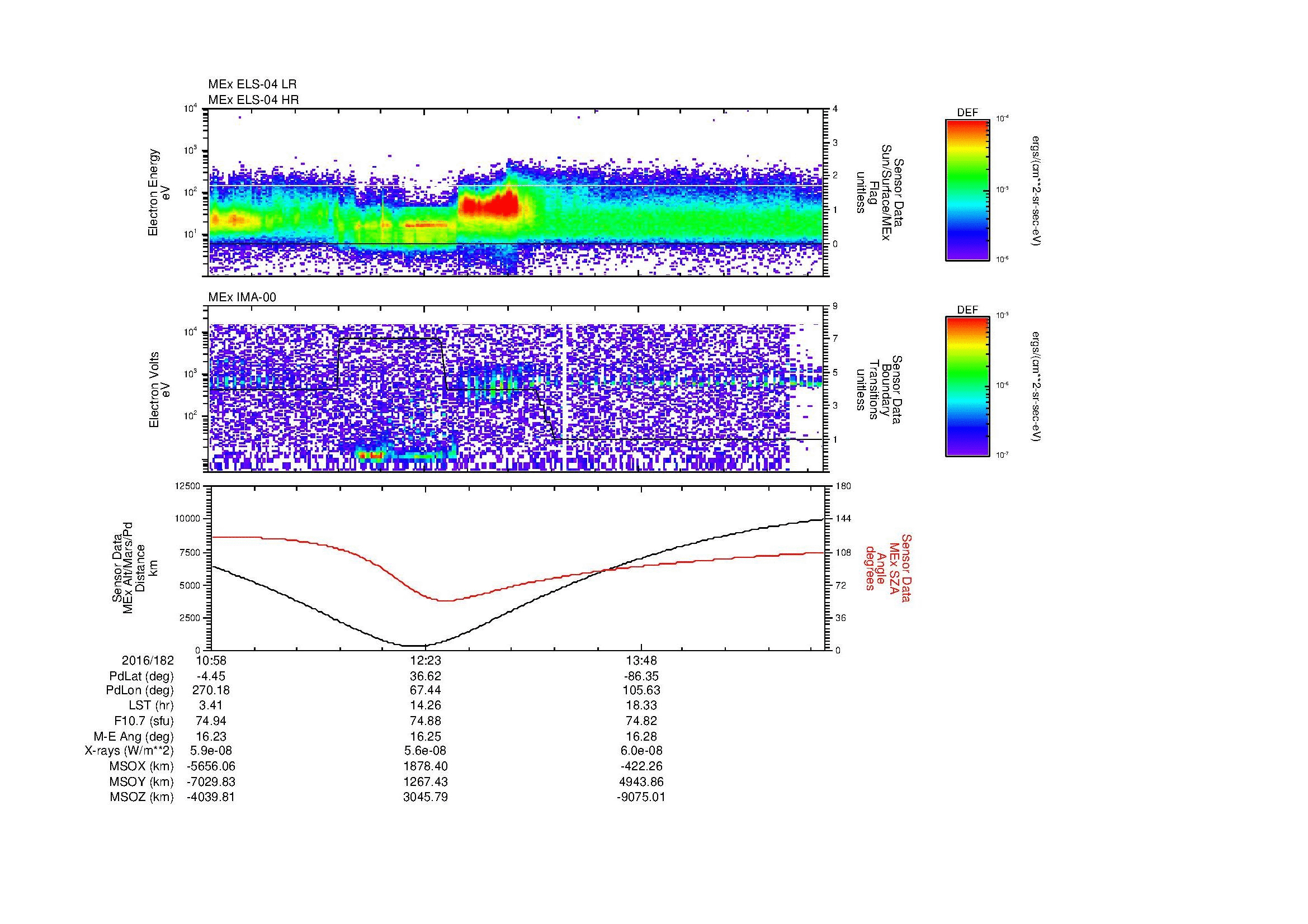Click the 'MEx ELS-04 HR' panel title
Screen dimensions: 1308x924
253,99
